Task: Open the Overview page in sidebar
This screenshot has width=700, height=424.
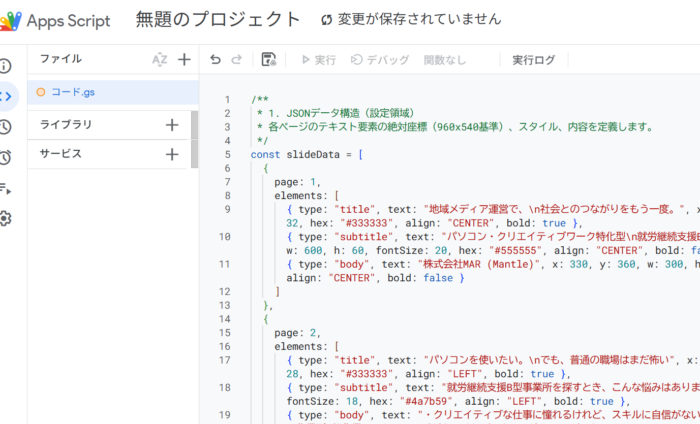Action: tap(5, 66)
